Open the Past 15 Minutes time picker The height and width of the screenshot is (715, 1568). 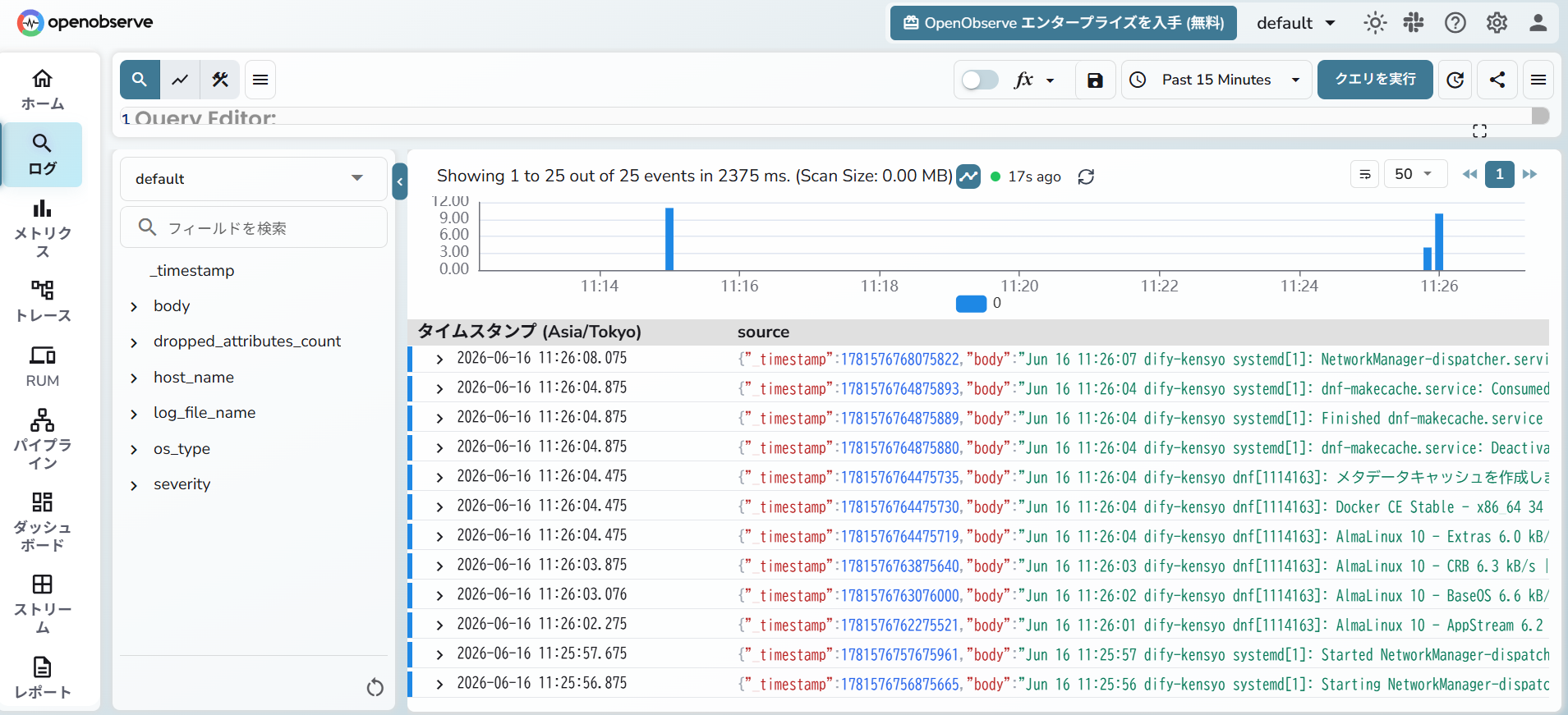point(1216,80)
